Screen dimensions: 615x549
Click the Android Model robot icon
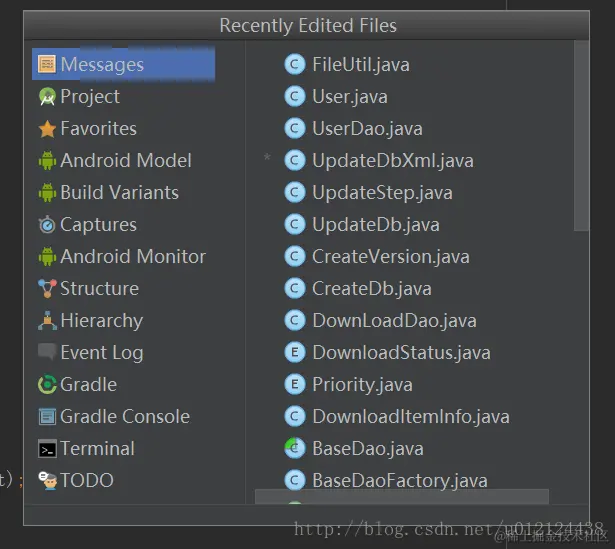(x=47, y=161)
